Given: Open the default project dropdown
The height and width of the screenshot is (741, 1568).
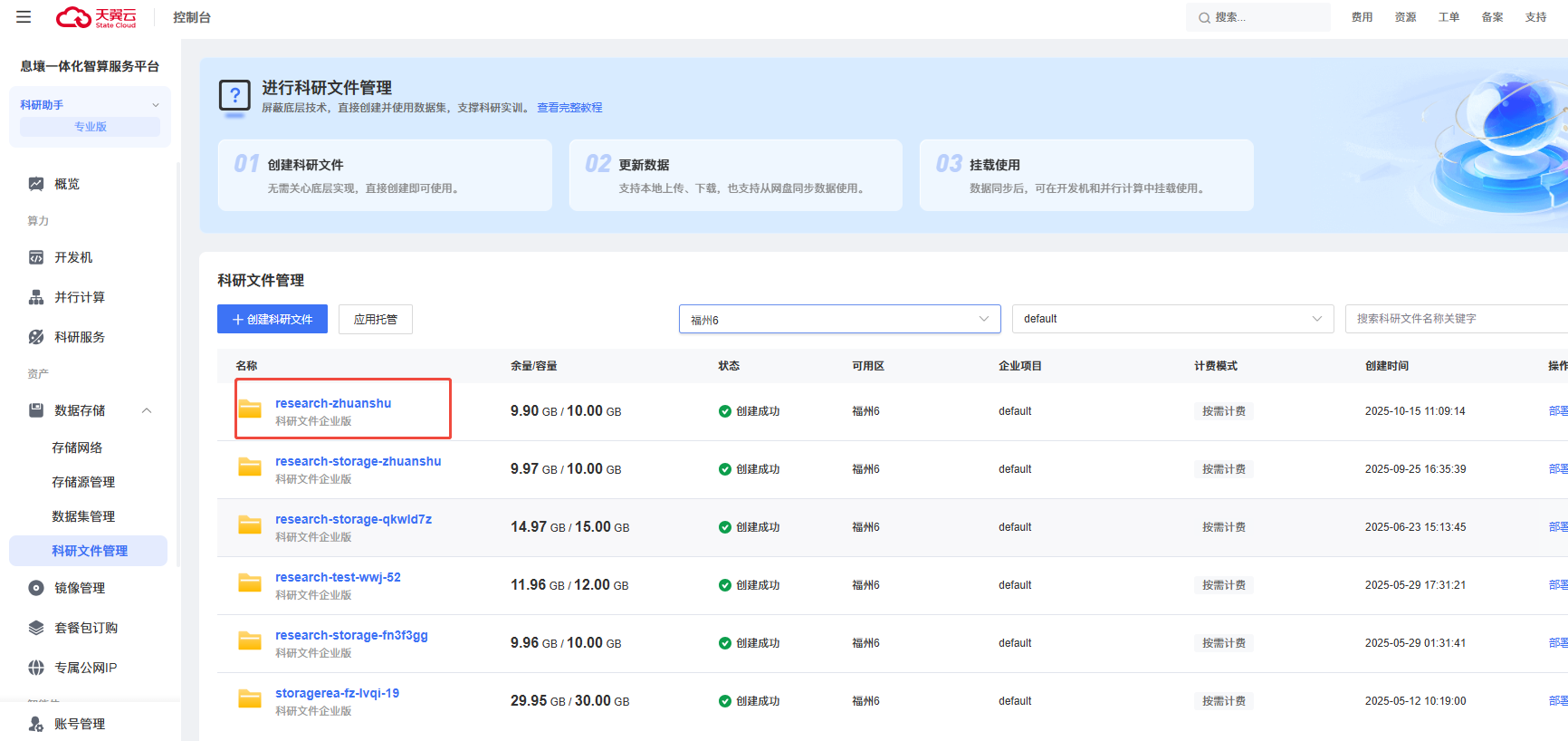Looking at the screenshot, I should [x=1171, y=319].
